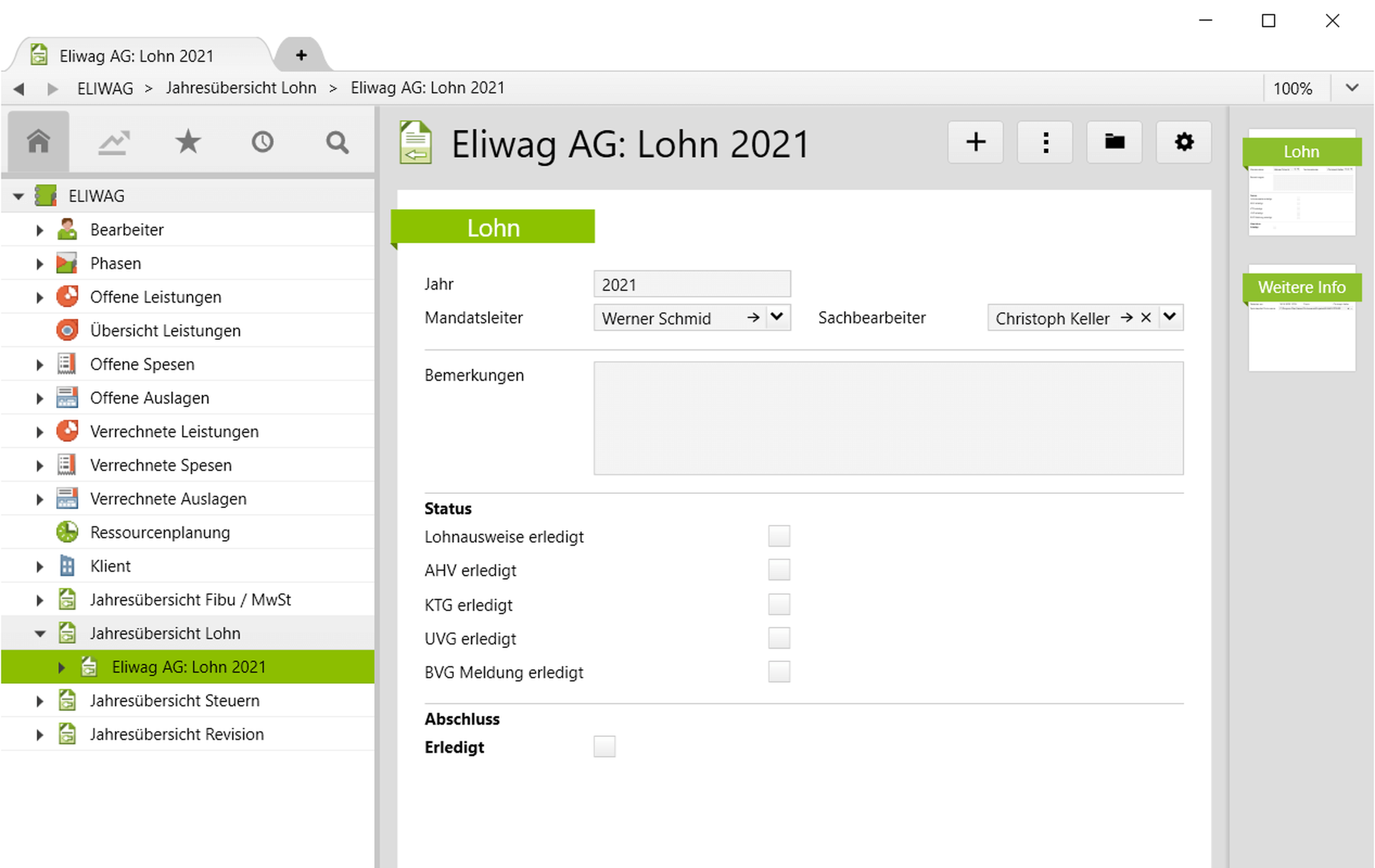
Task: Show favorites via the star icon
Action: coord(188,142)
